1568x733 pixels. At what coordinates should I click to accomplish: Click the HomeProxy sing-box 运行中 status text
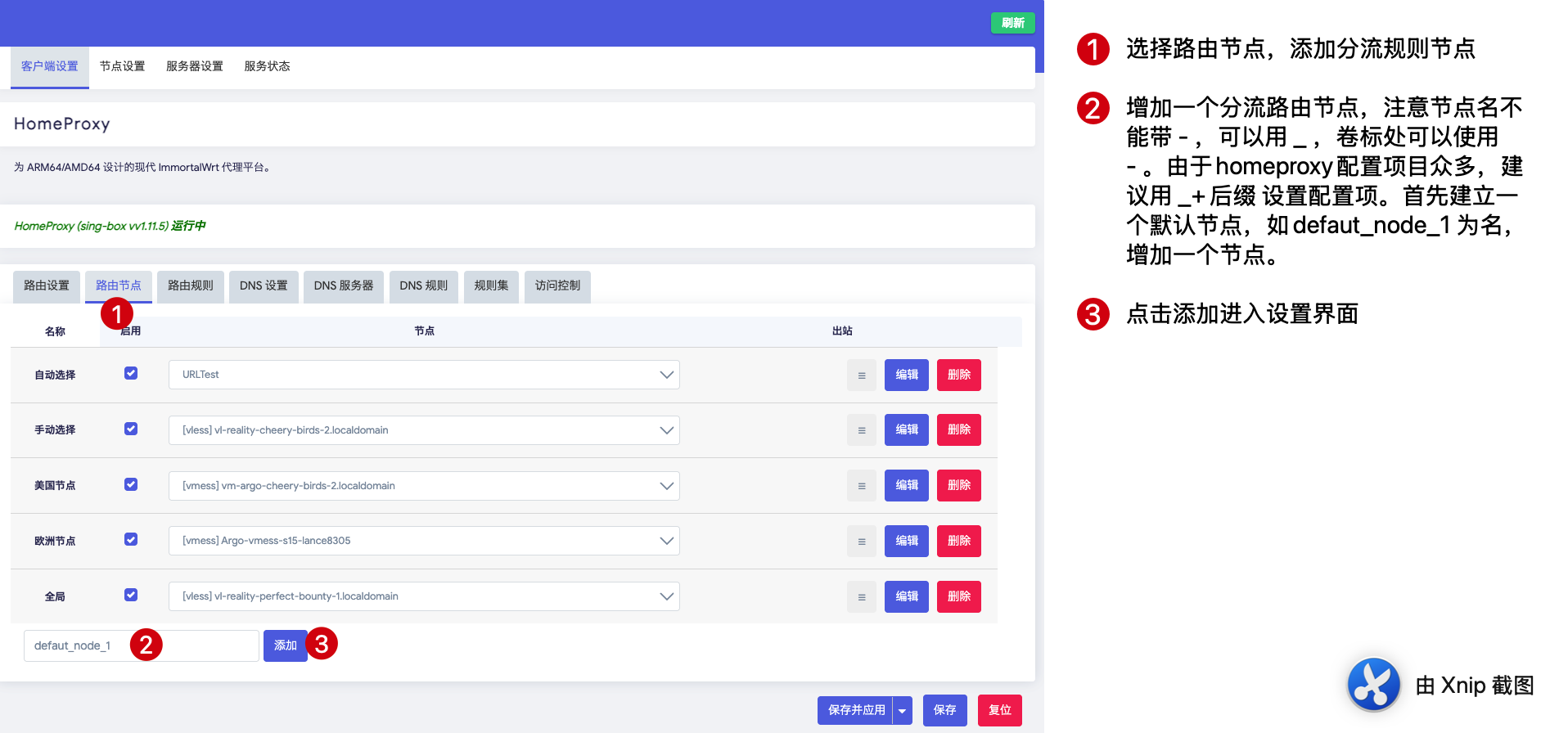click(110, 226)
